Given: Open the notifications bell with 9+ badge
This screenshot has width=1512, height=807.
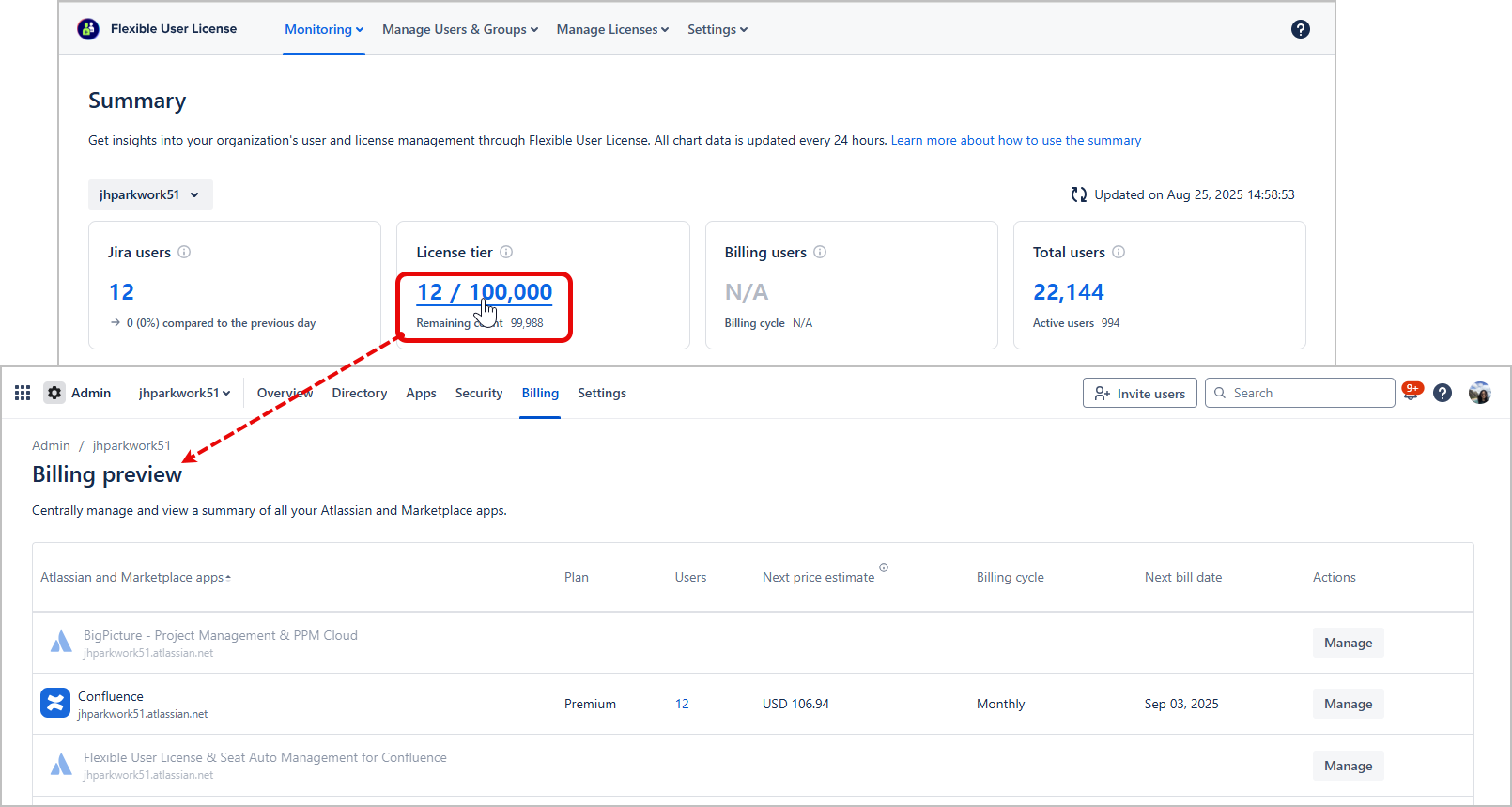Looking at the screenshot, I should tap(1411, 394).
